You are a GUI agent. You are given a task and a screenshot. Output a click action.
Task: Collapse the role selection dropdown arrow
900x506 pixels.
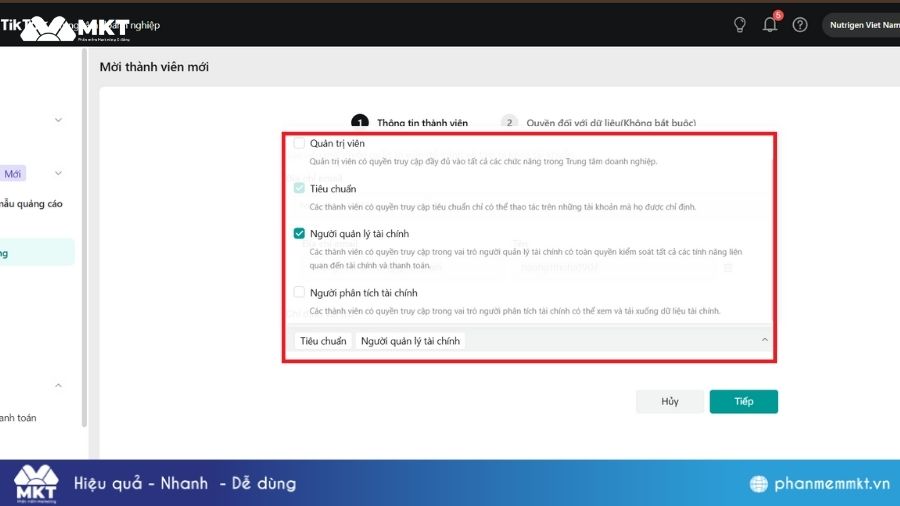pyautogui.click(x=765, y=341)
